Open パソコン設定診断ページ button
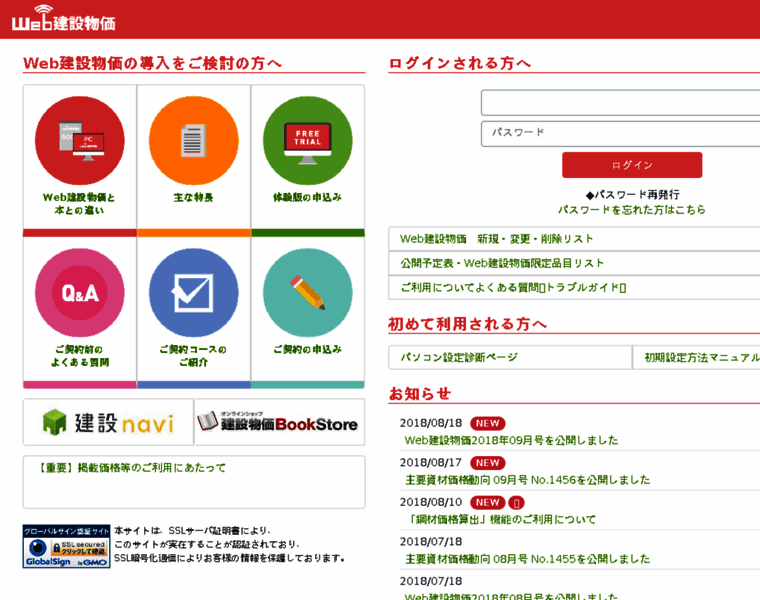The image size is (760, 600). (x=510, y=357)
